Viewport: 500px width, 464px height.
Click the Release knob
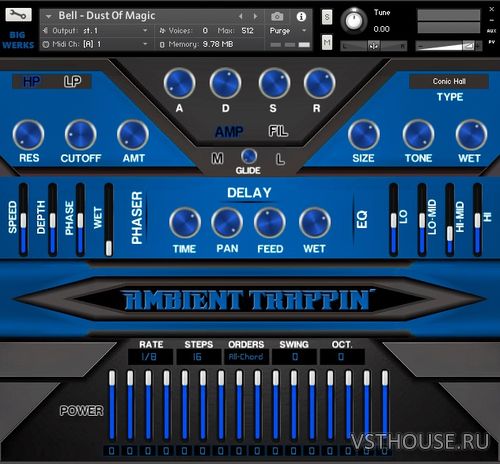[319, 83]
